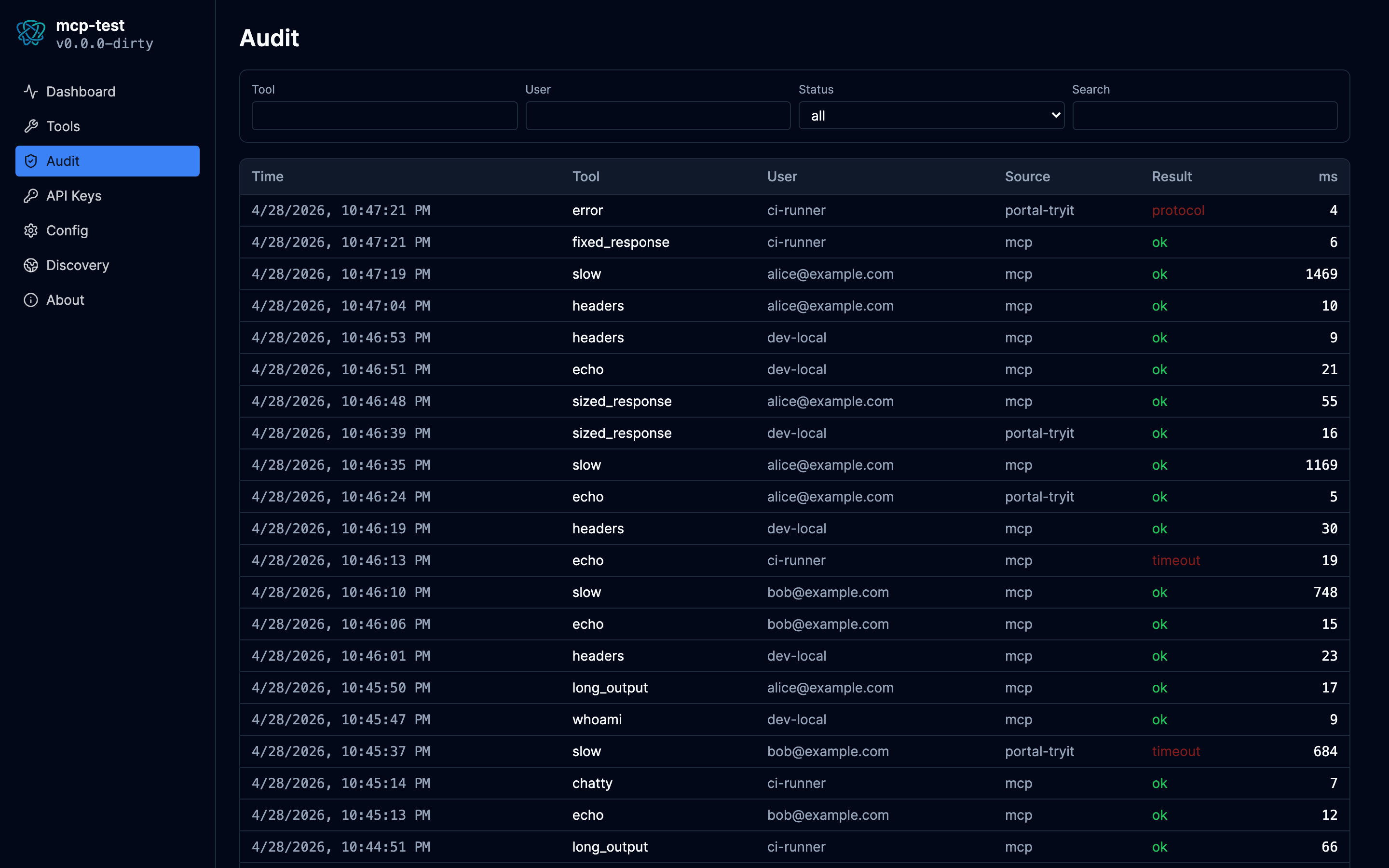This screenshot has height=868, width=1389.
Task: Click the Status dropdown chevron arrow
Action: (x=1055, y=115)
